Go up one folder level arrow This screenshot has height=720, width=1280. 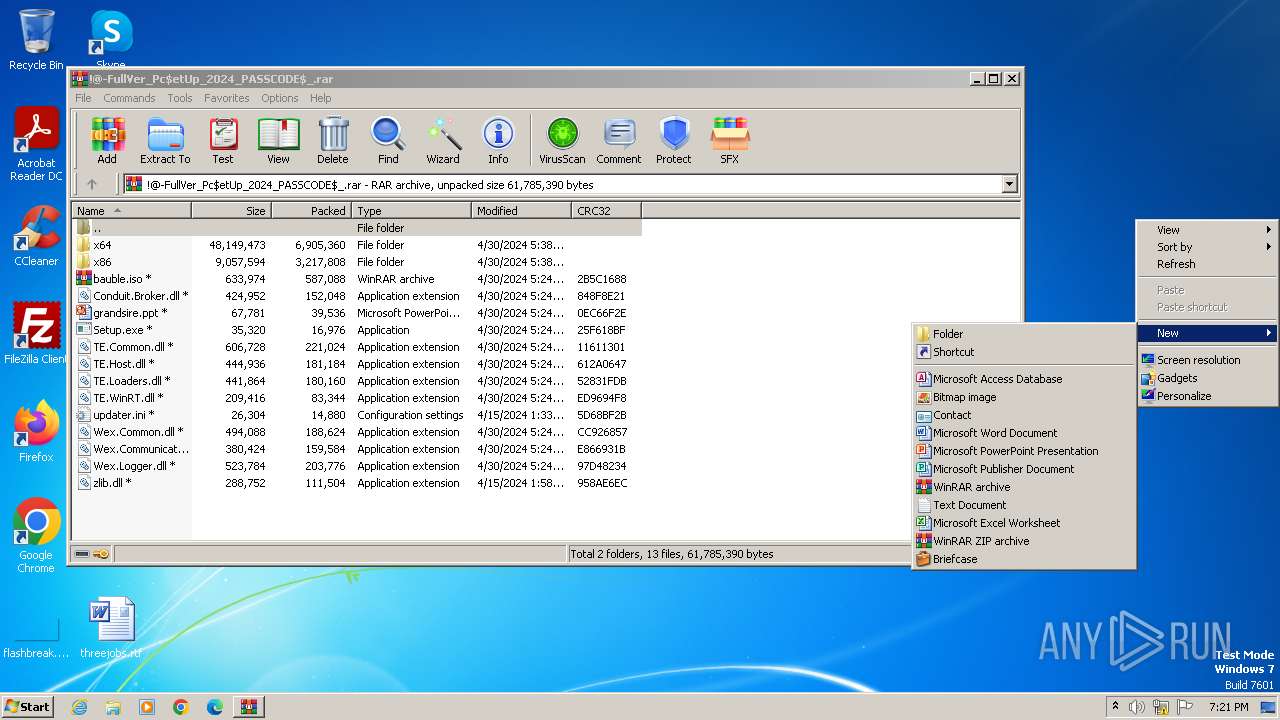click(x=92, y=184)
